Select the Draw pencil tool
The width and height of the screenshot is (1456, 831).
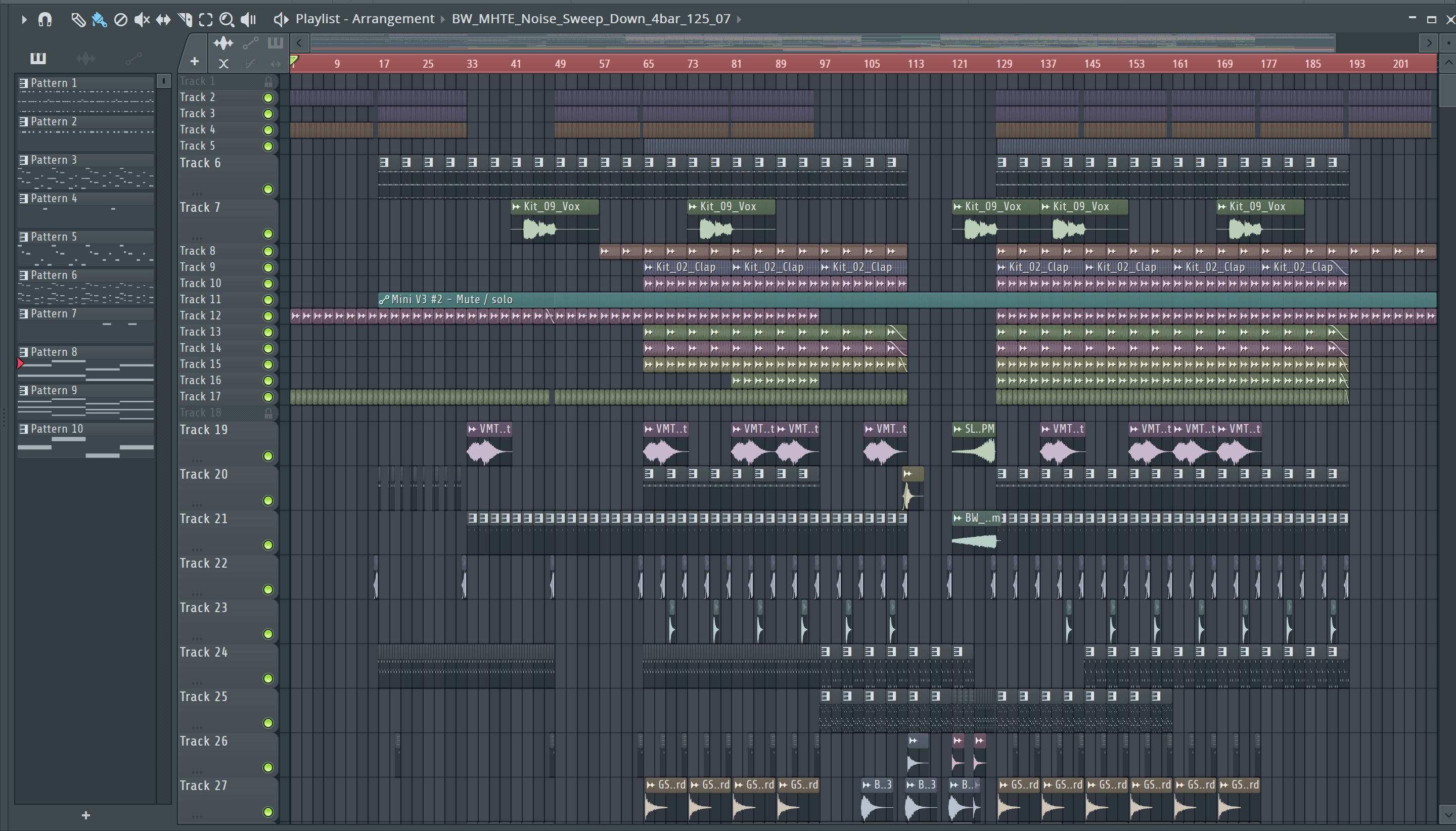78,19
